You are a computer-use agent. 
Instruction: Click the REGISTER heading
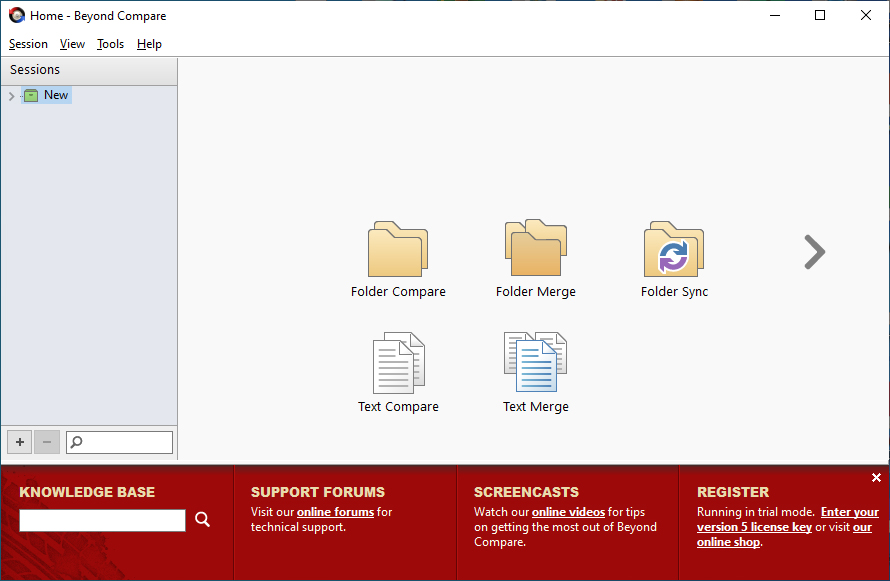tap(733, 492)
